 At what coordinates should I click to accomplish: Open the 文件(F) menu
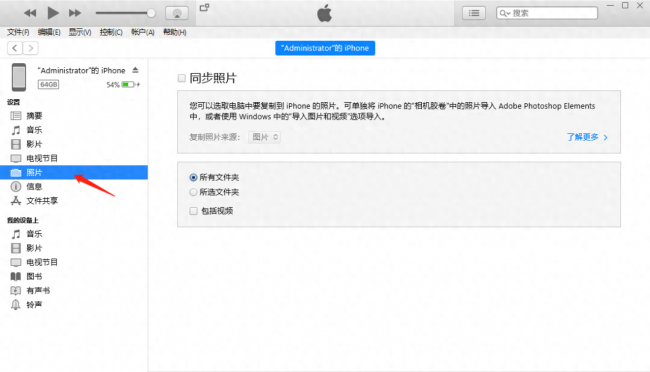[18, 32]
